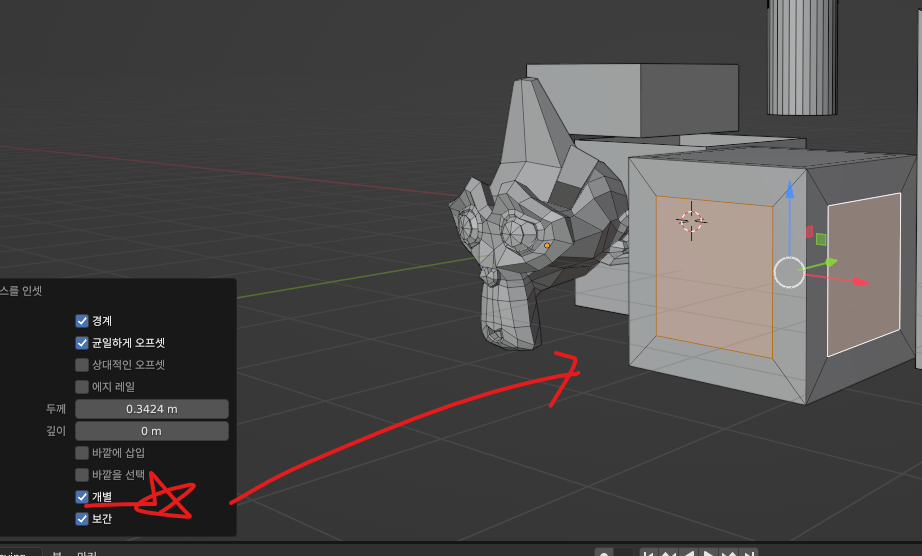Uncheck the 개별 checkbox
This screenshot has width=922, height=556.
point(82,497)
